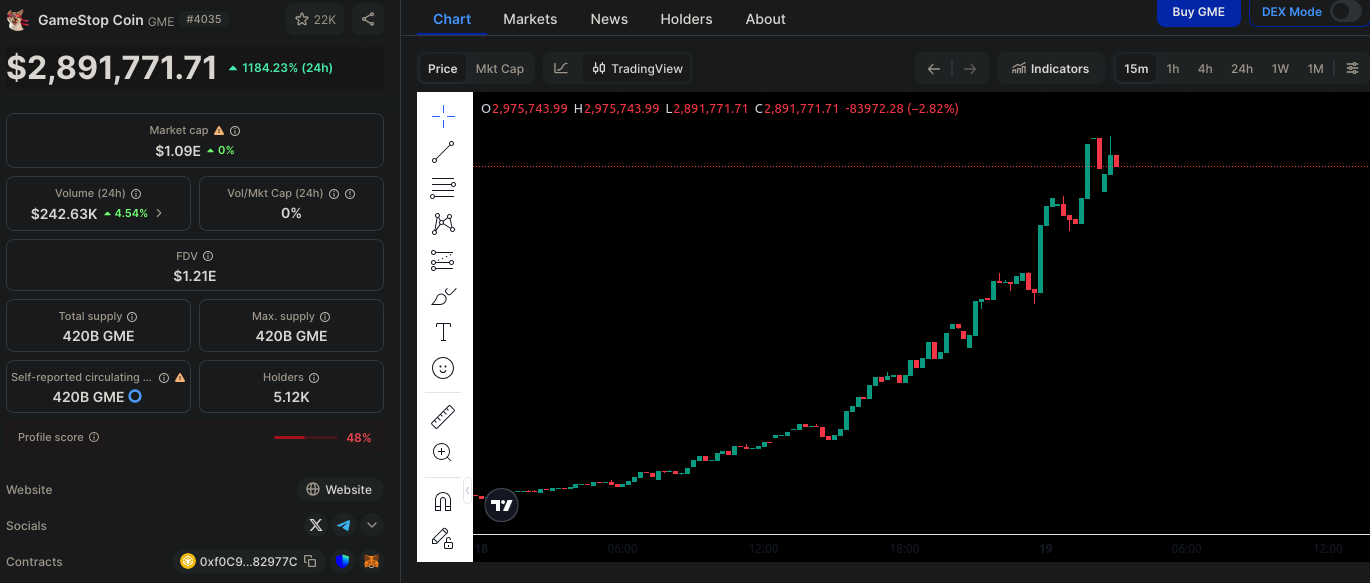Set the chart interval to 1W
Viewport: 1370px width, 583px height.
[1280, 68]
